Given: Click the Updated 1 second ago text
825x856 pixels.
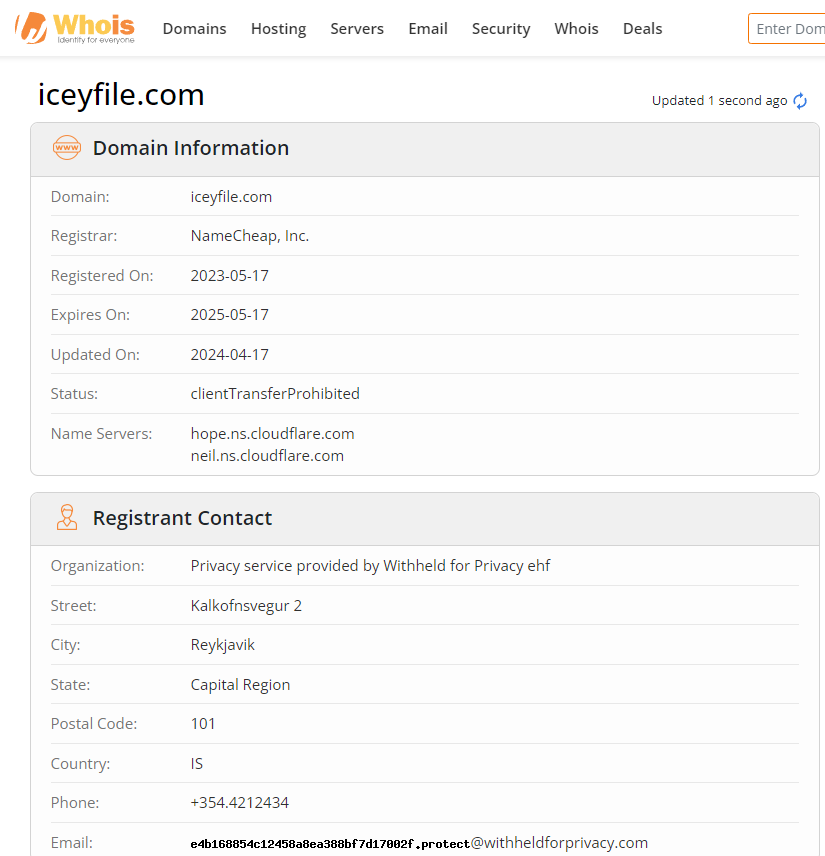Looking at the screenshot, I should click(x=719, y=101).
